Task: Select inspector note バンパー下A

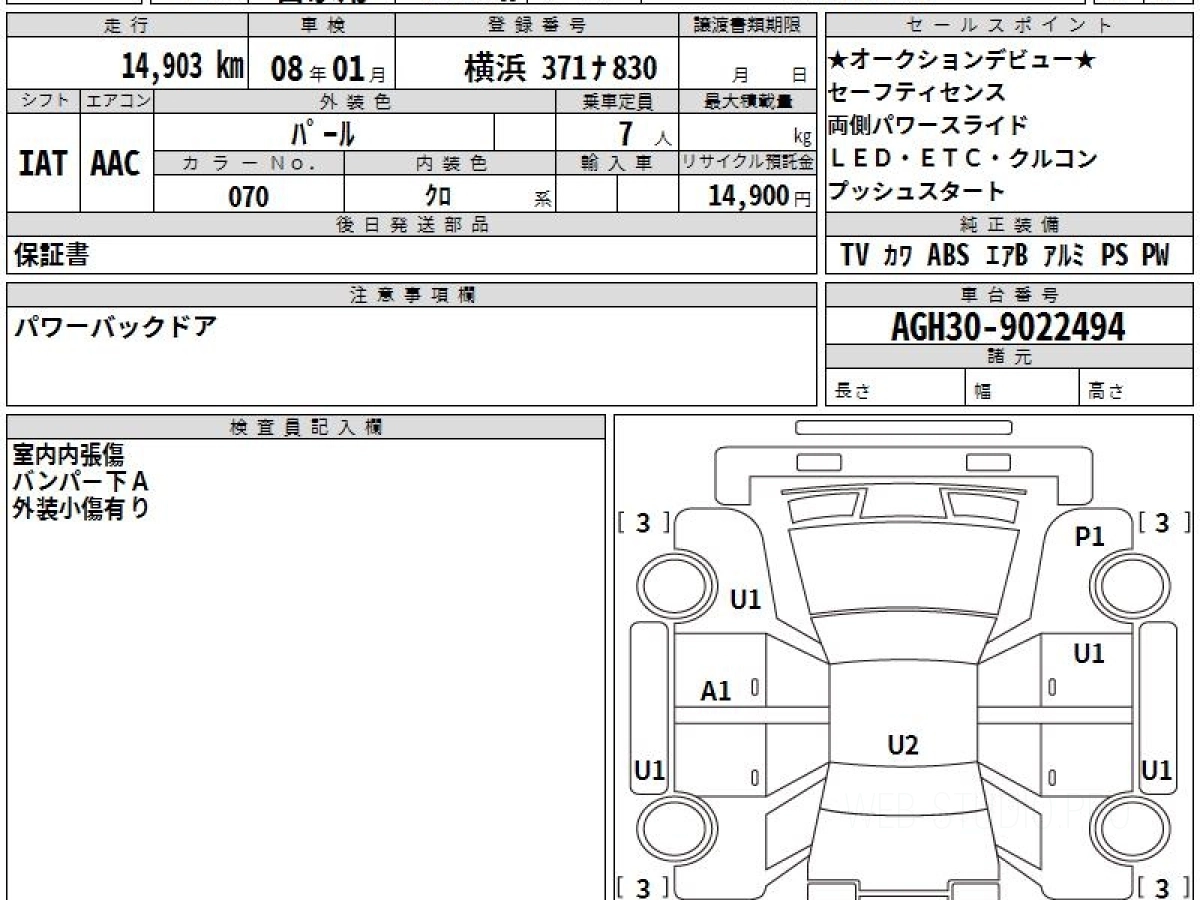Action: click(82, 482)
